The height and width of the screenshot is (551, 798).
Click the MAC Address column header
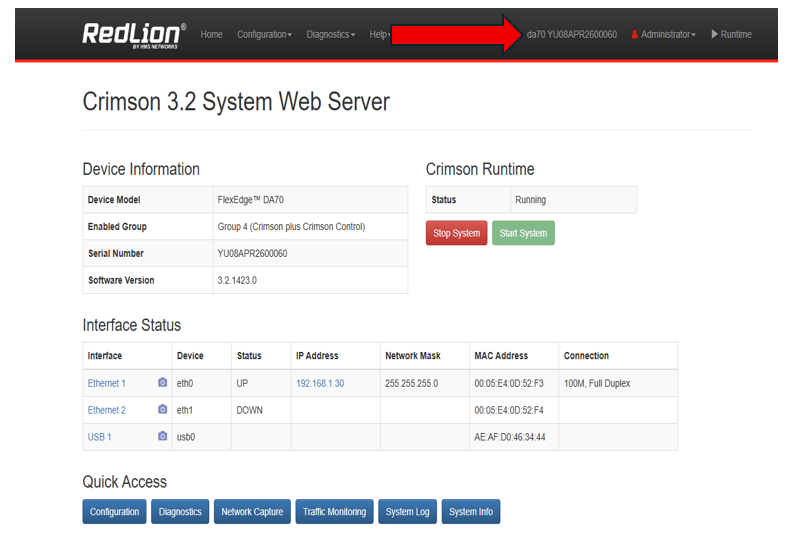click(x=501, y=356)
